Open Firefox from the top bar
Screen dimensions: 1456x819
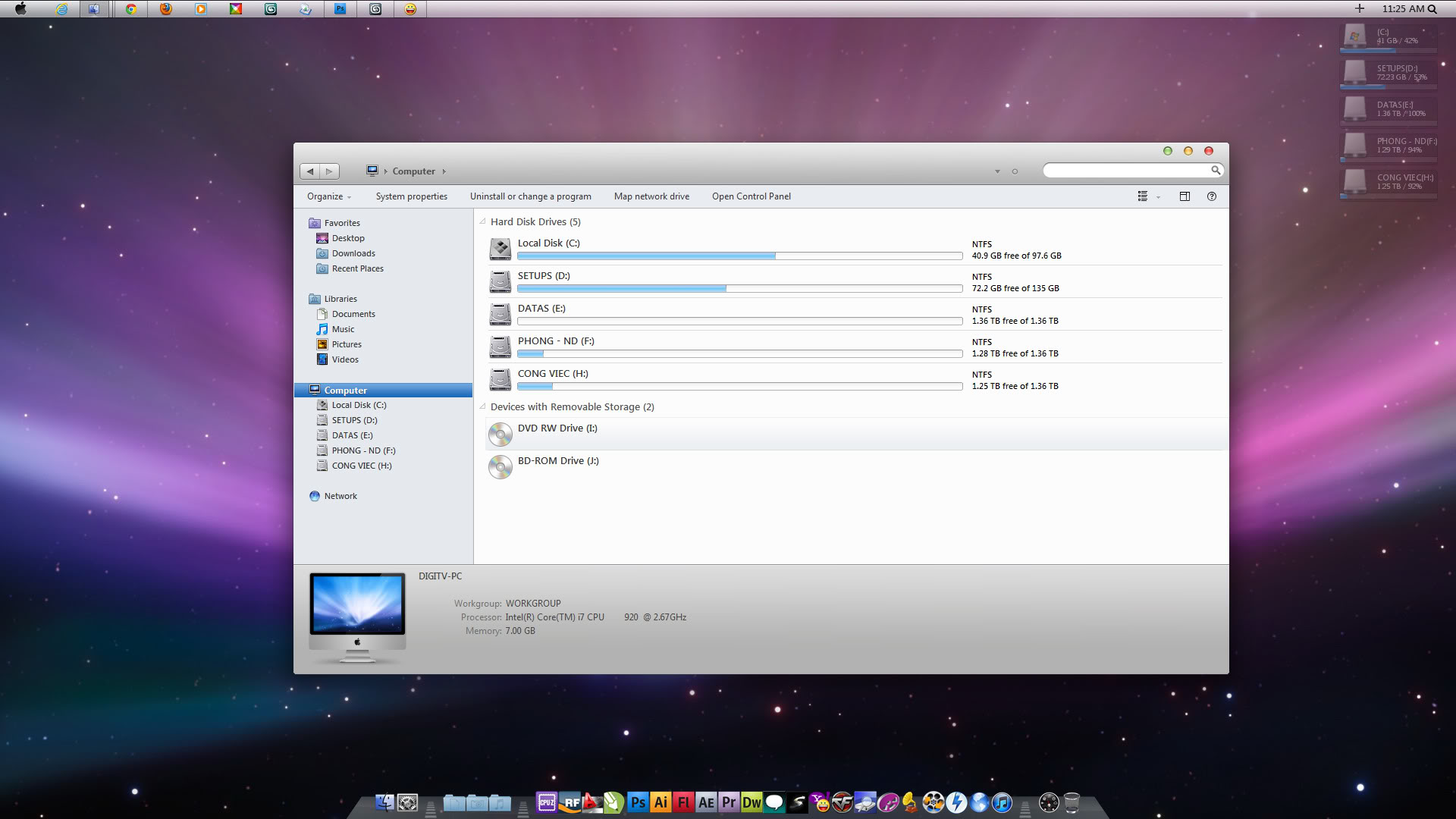[166, 9]
